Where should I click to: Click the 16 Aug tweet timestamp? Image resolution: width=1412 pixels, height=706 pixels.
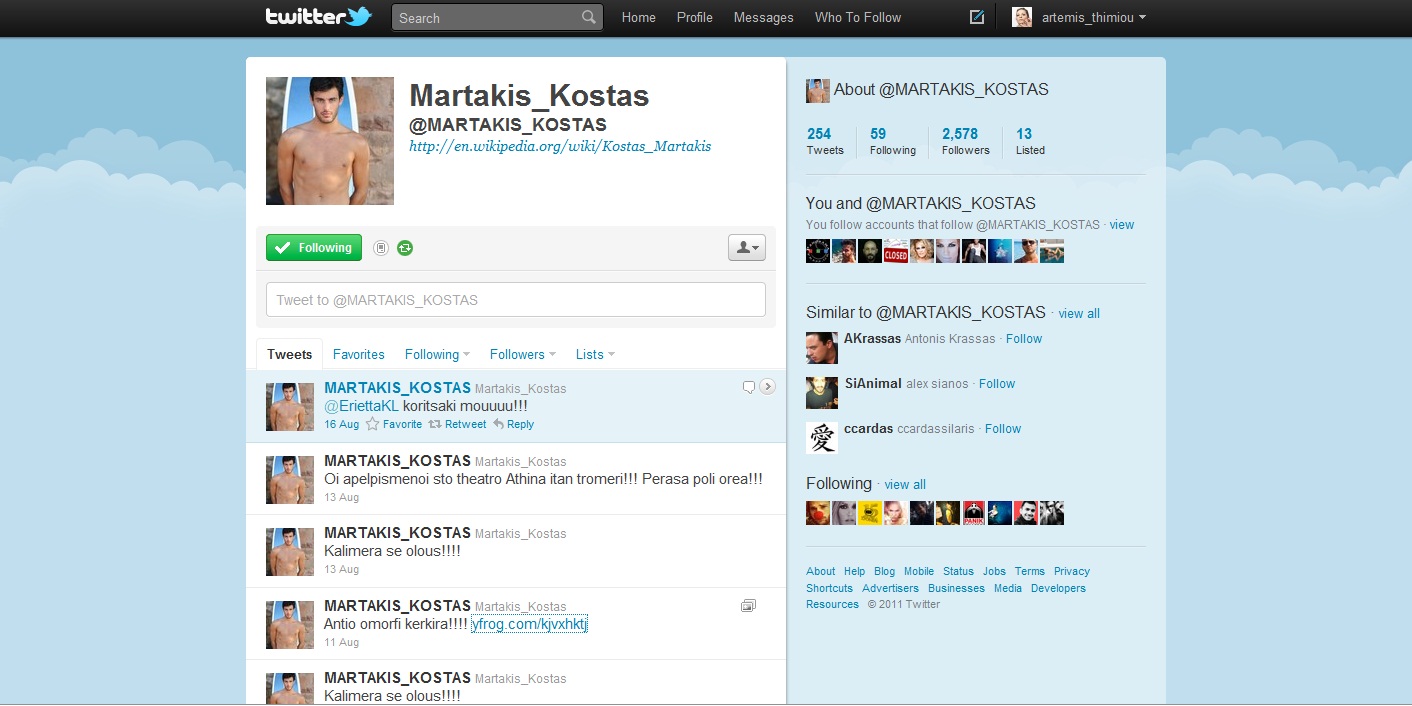(x=342, y=424)
